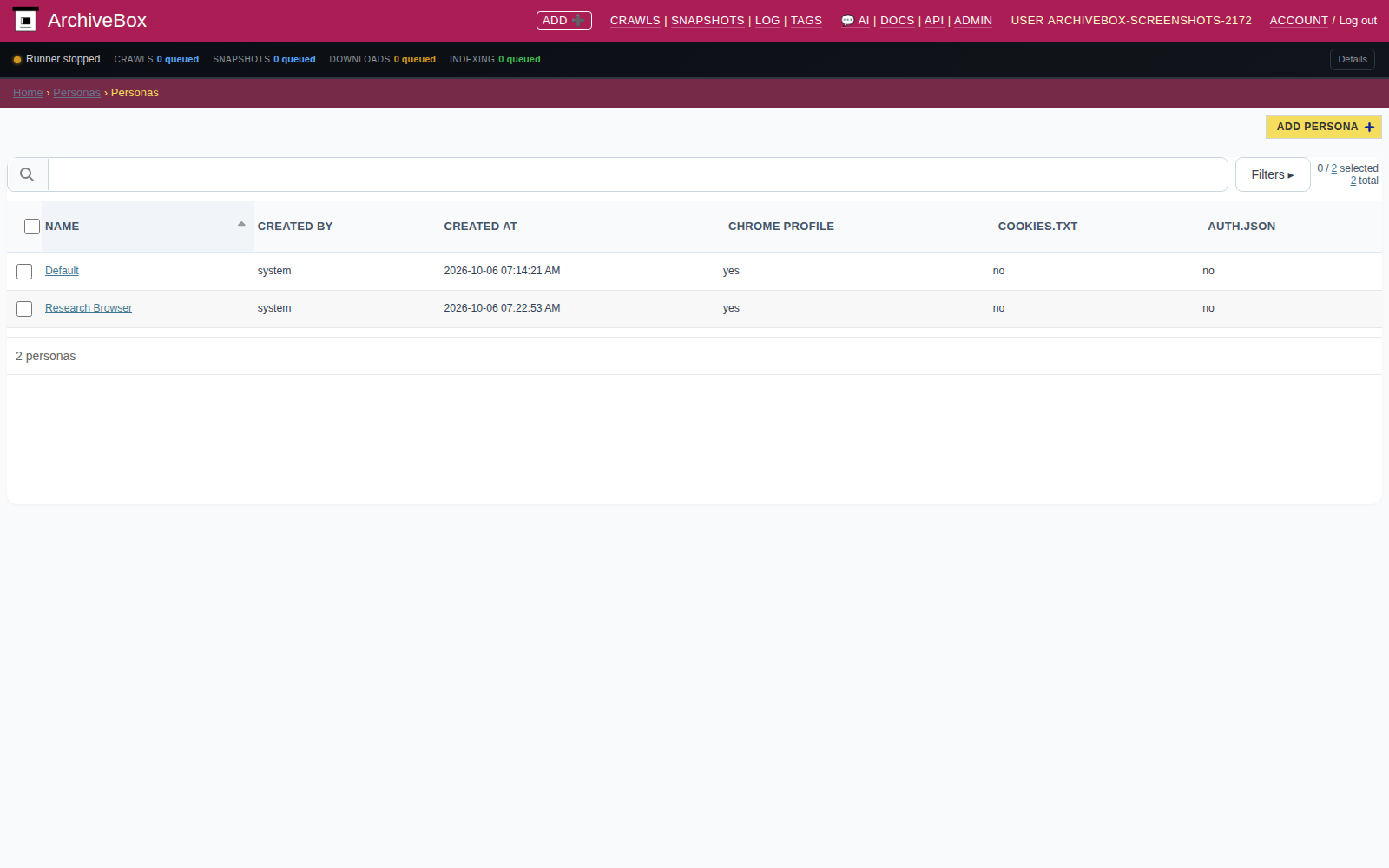Open the Tags menu item
Screen dimensions: 1389x868
pos(806,21)
